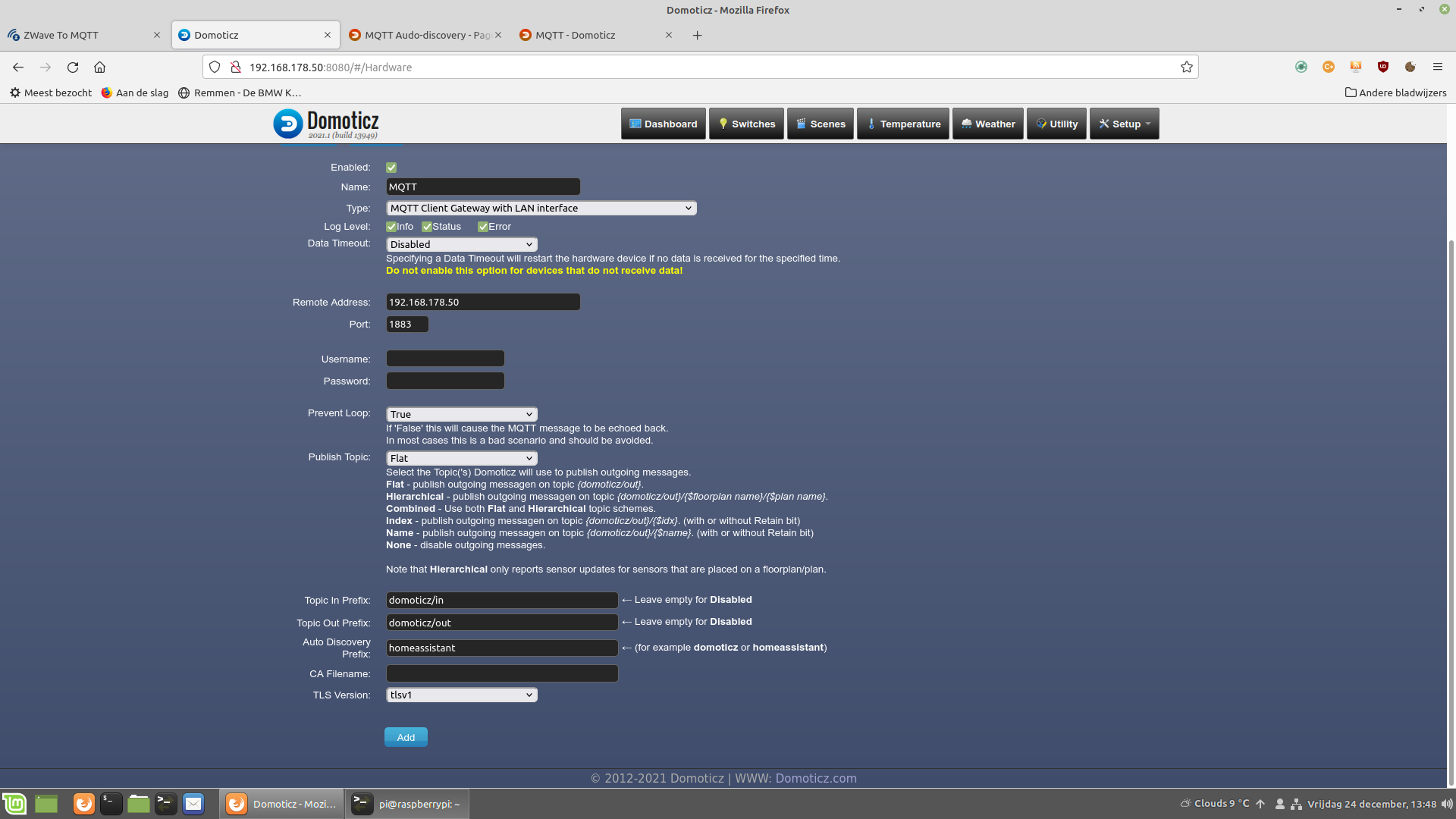
Task: Click the user tray icon
Action: click(x=1279, y=804)
